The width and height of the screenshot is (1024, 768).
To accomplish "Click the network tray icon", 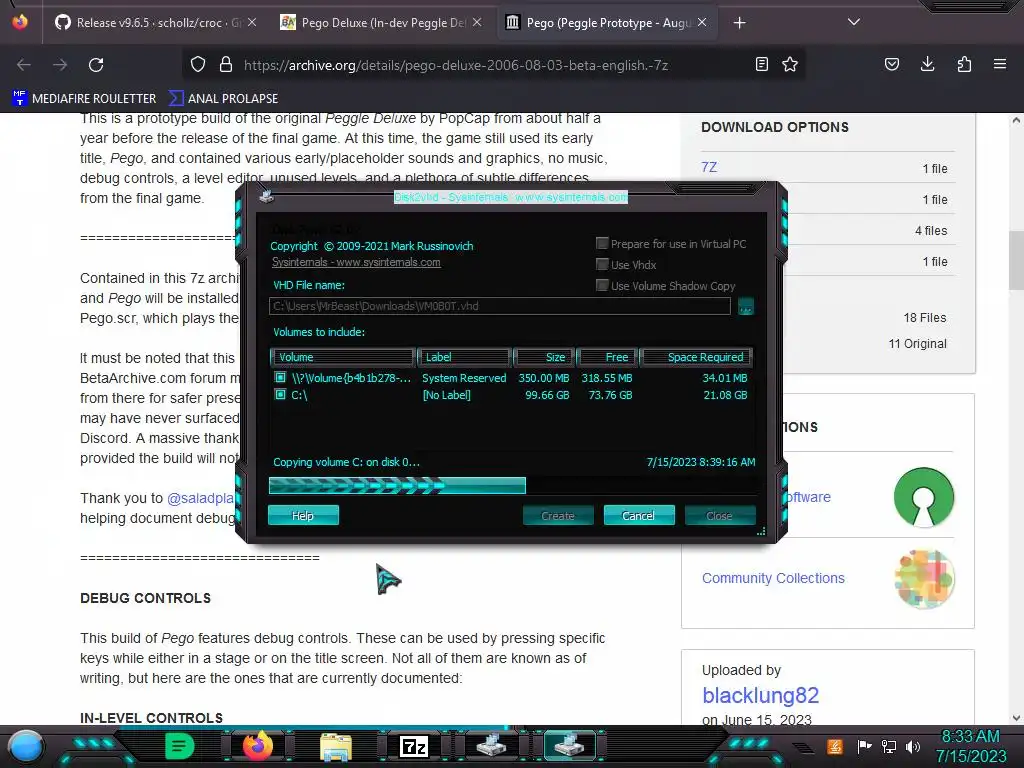I will point(889,746).
